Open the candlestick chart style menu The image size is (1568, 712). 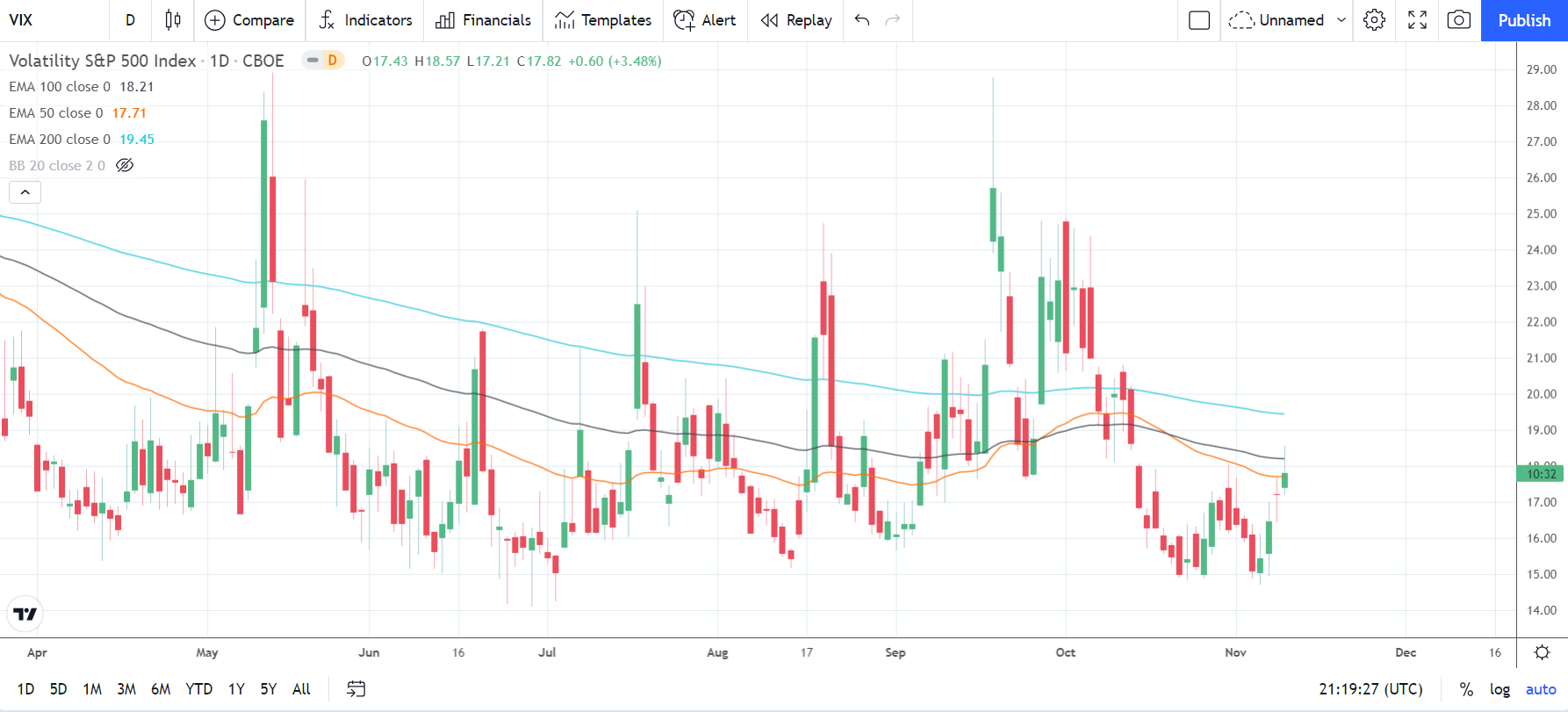click(173, 20)
